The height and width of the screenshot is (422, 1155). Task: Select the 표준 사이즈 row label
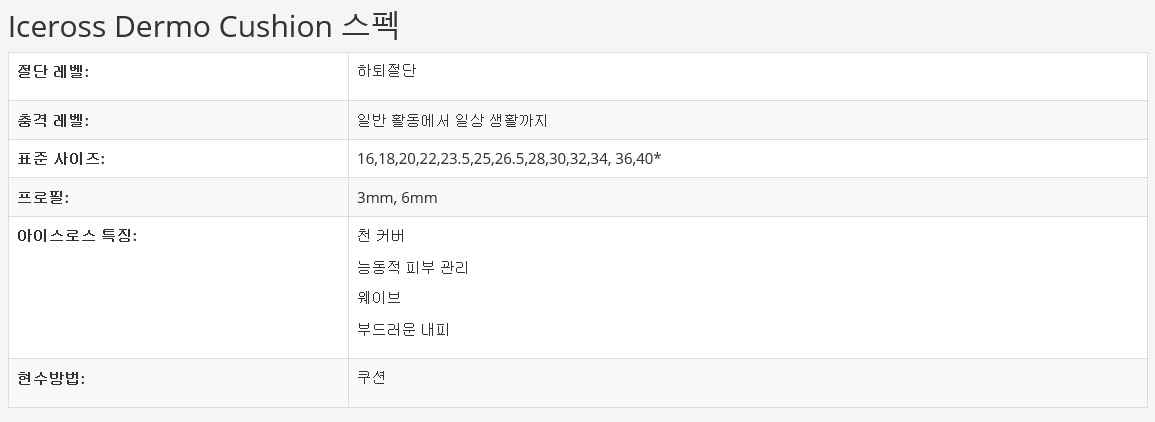point(61,159)
